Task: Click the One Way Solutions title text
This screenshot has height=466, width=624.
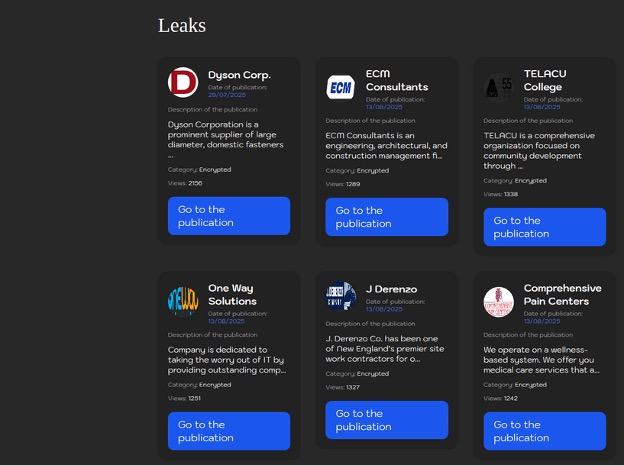Action: (232, 294)
